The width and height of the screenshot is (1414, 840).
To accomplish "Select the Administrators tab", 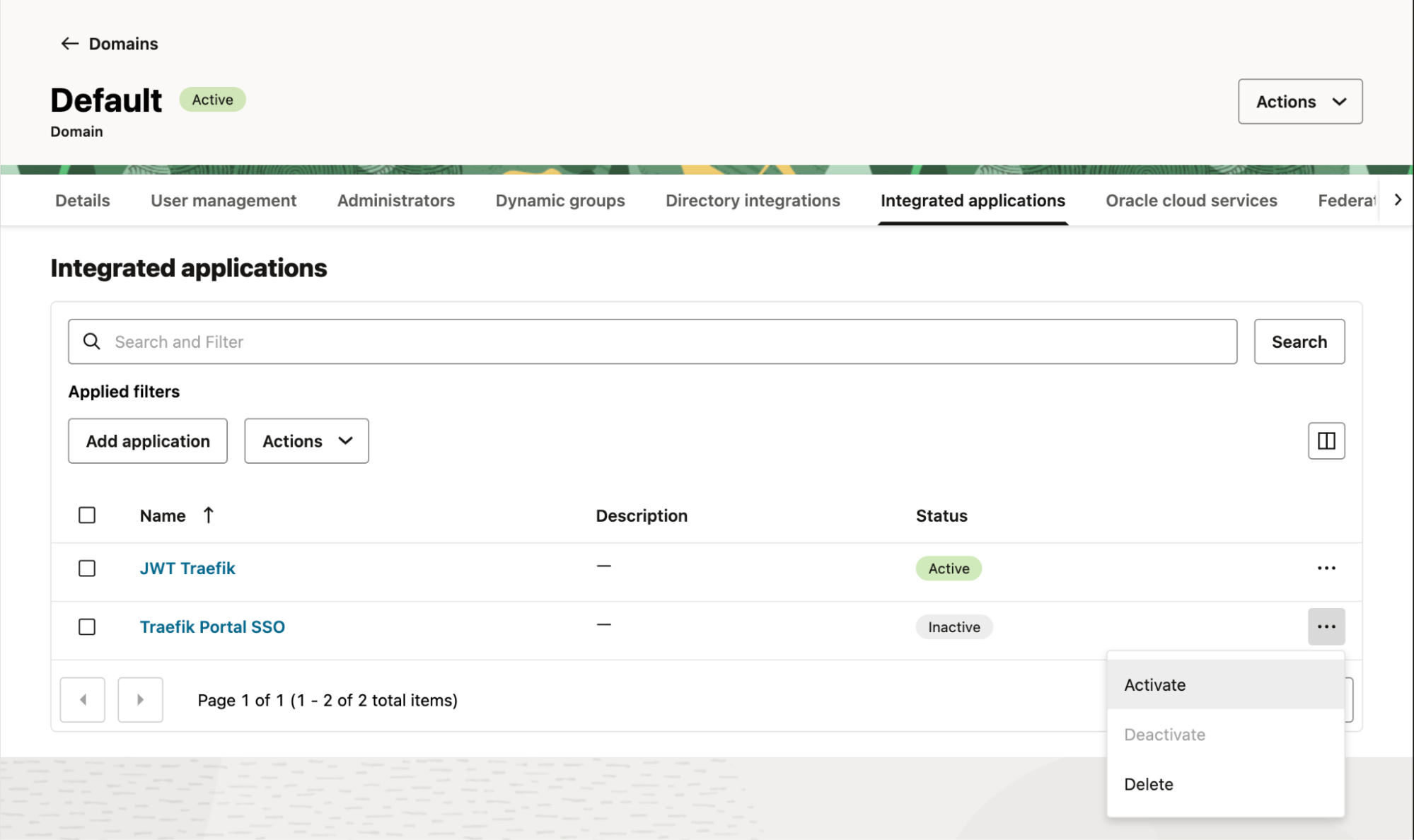I will pyautogui.click(x=396, y=201).
